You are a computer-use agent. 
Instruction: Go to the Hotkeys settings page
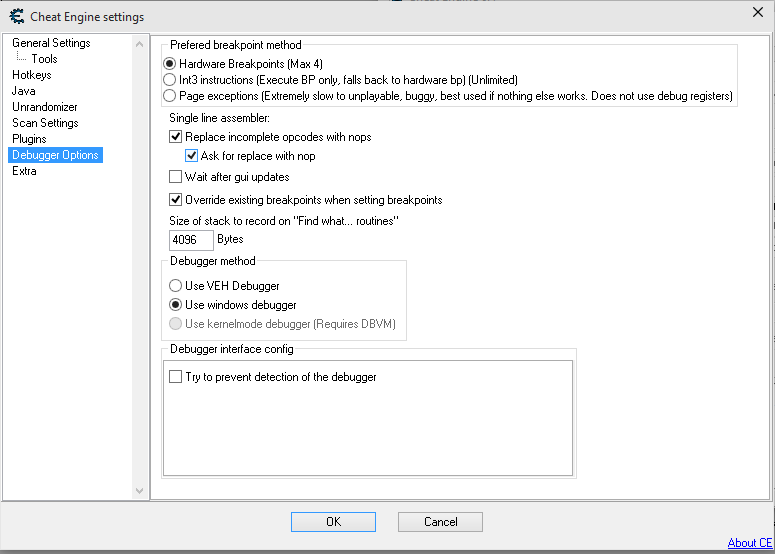[x=32, y=75]
